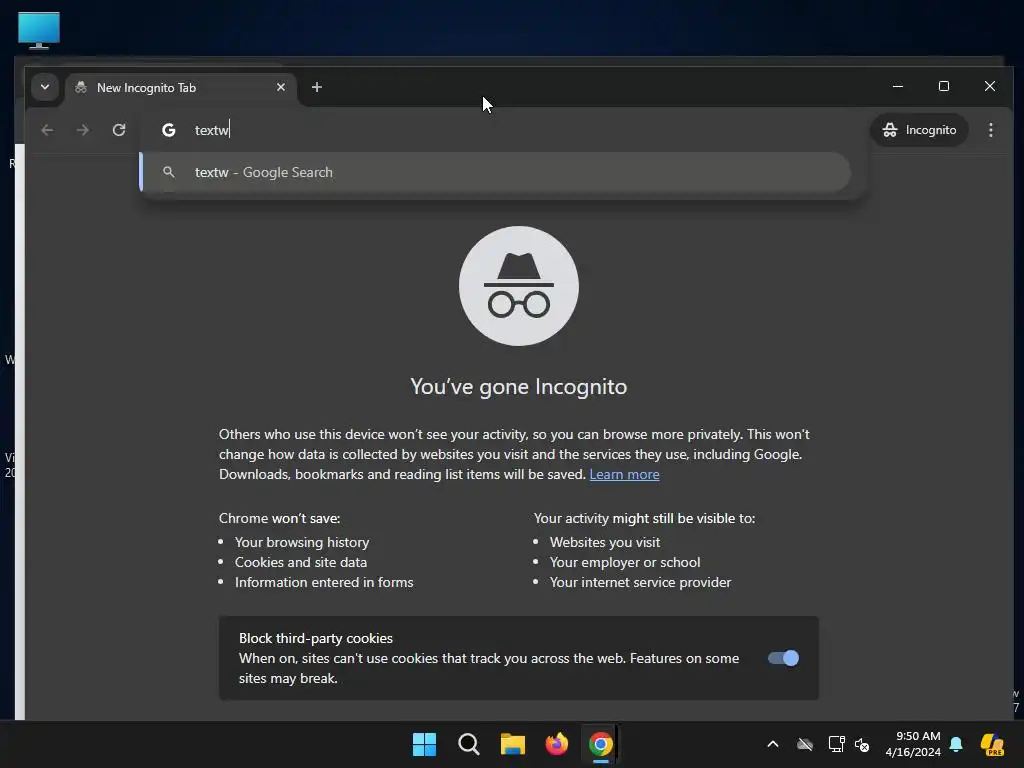Image resolution: width=1024 pixels, height=768 pixels.
Task: Click the 'Chrome won't save:' label
Action: 280,518
